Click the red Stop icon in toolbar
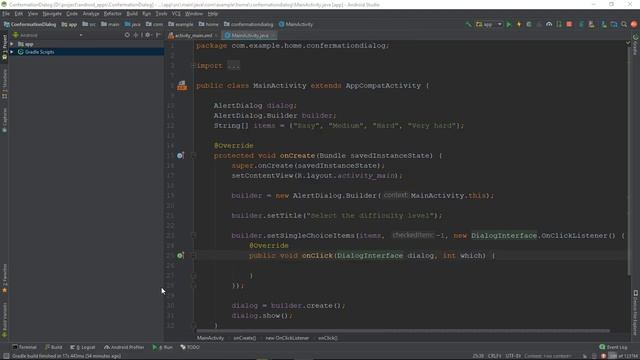The width and height of the screenshot is (640, 360). 569,24
